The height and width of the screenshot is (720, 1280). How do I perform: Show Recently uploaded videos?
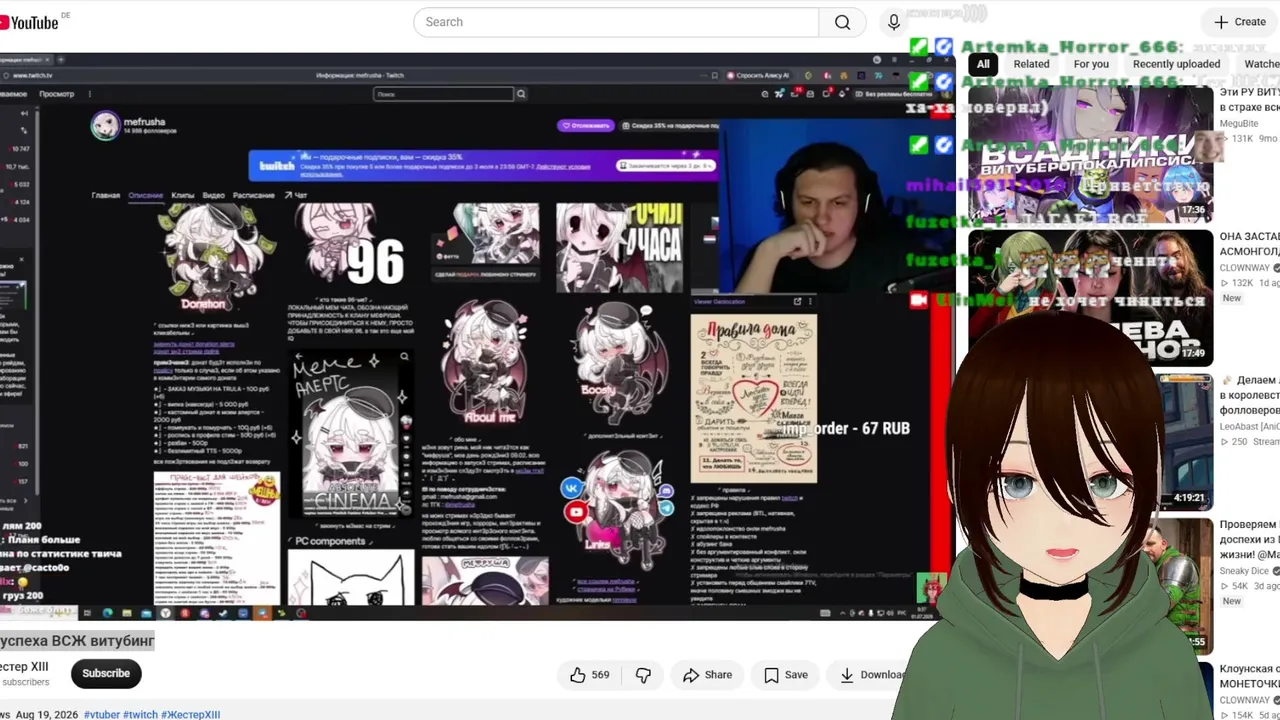tap(1176, 64)
